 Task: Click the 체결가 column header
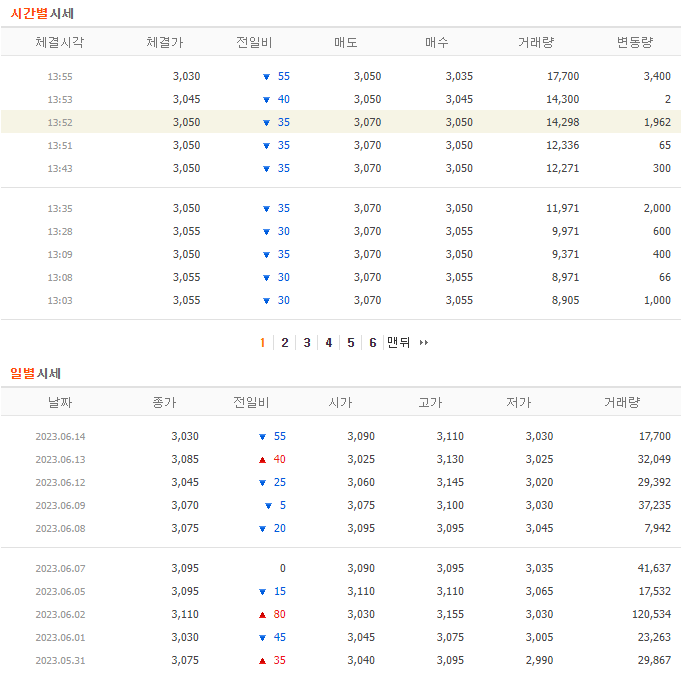(x=165, y=42)
